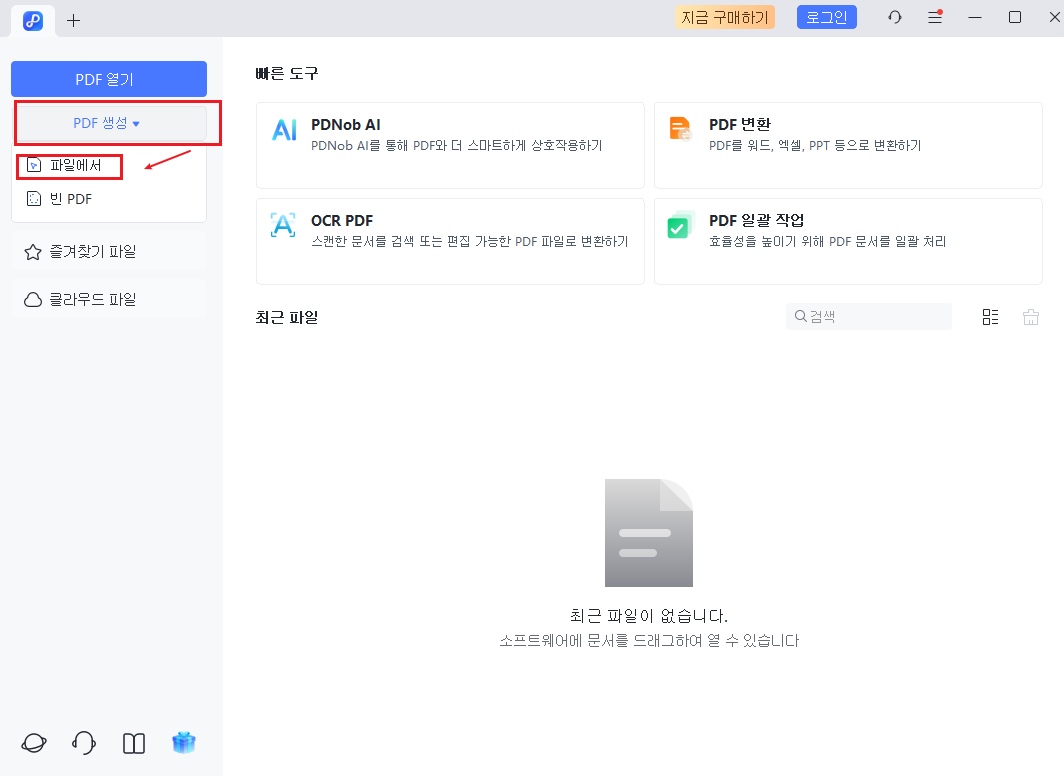Open the user guide book icon
Viewport: 1064px width, 776px height.
pos(133,743)
